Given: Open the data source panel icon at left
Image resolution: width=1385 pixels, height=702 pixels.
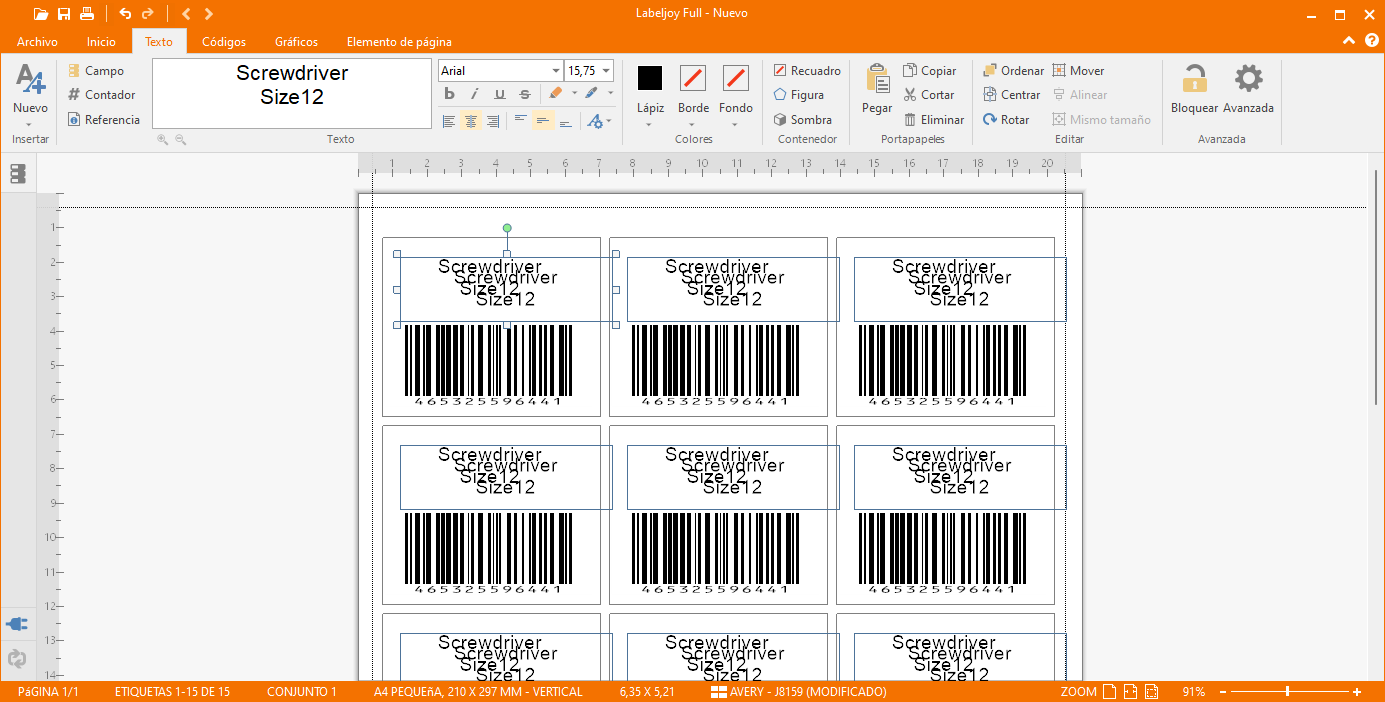Looking at the screenshot, I should point(18,174).
